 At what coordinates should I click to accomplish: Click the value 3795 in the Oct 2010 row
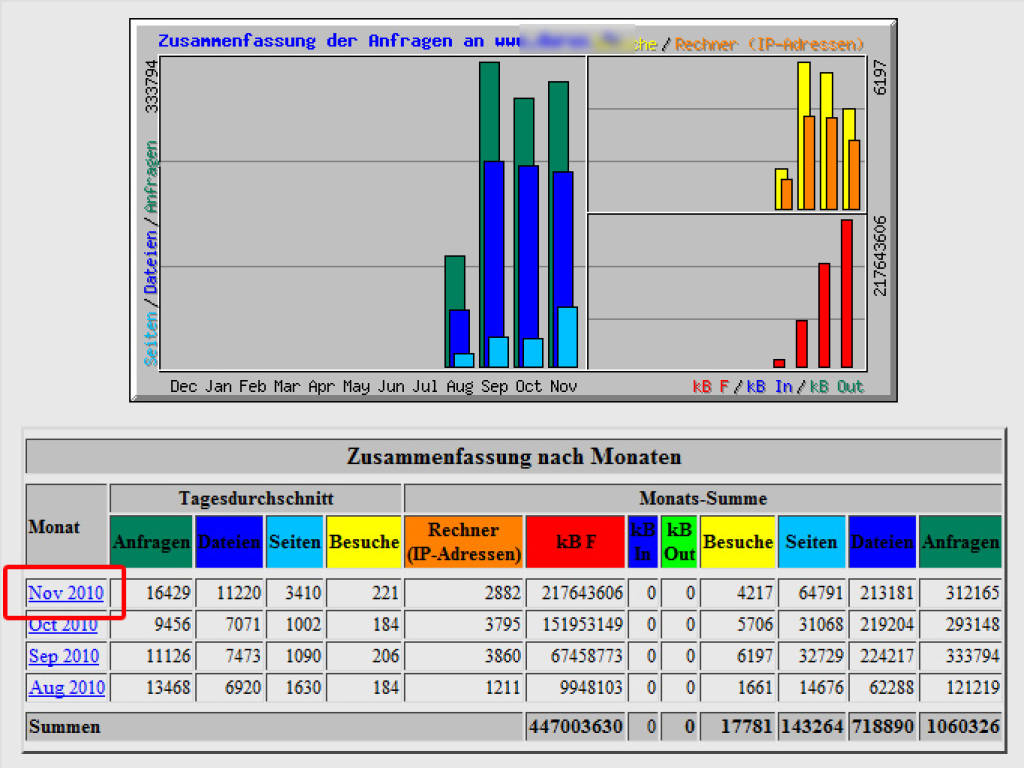tap(502, 624)
